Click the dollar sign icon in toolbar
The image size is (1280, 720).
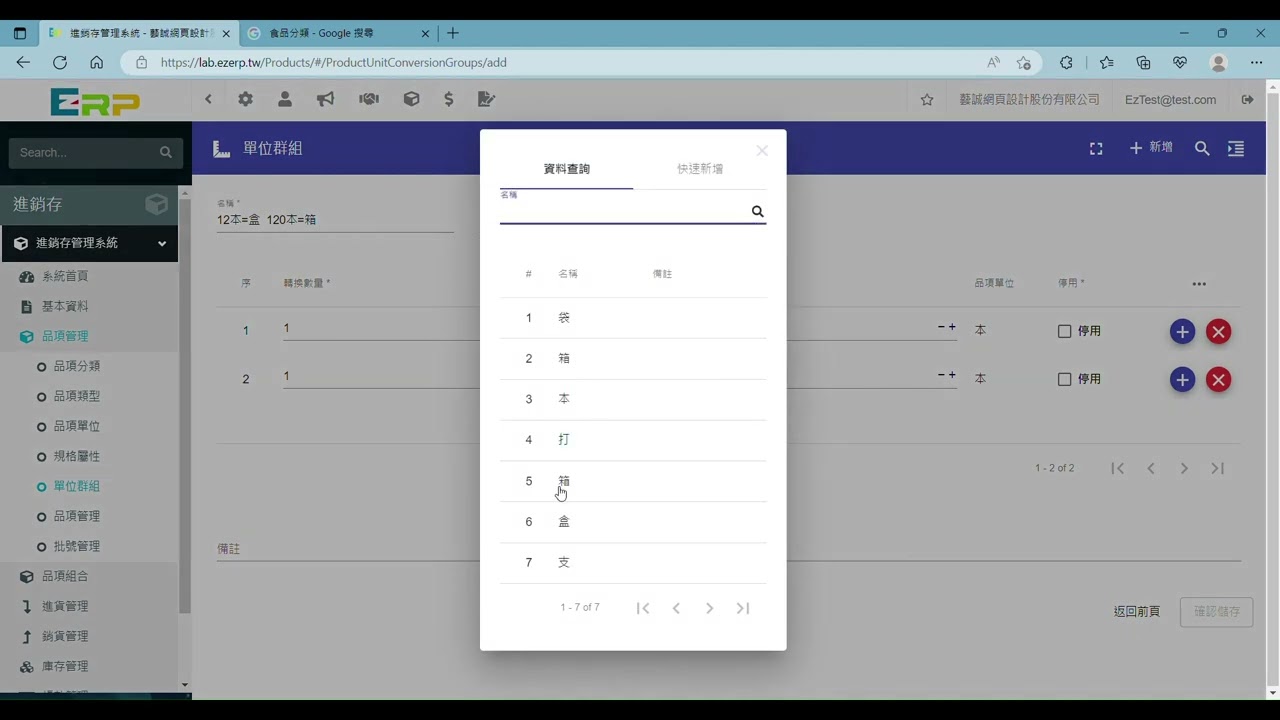coord(449,99)
